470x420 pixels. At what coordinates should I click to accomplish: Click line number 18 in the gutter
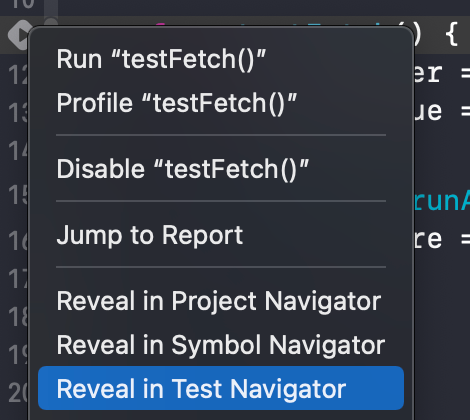coord(18,316)
